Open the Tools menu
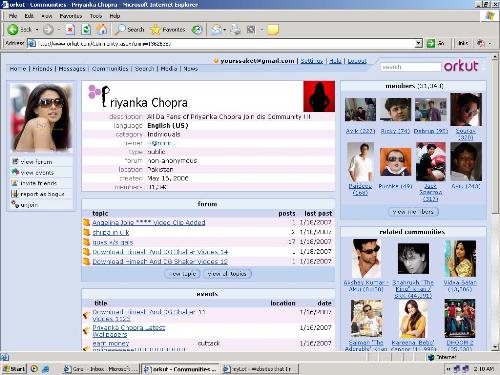The height and width of the screenshot is (375, 500). click(x=96, y=16)
